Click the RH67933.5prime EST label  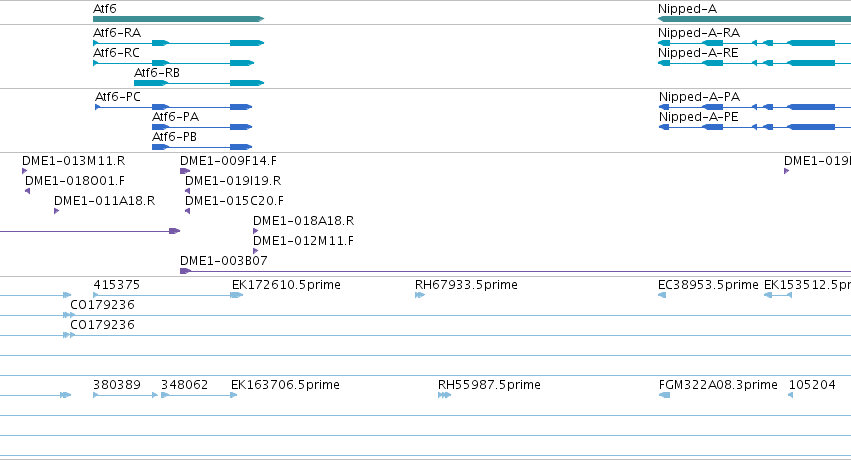pyautogui.click(x=466, y=285)
